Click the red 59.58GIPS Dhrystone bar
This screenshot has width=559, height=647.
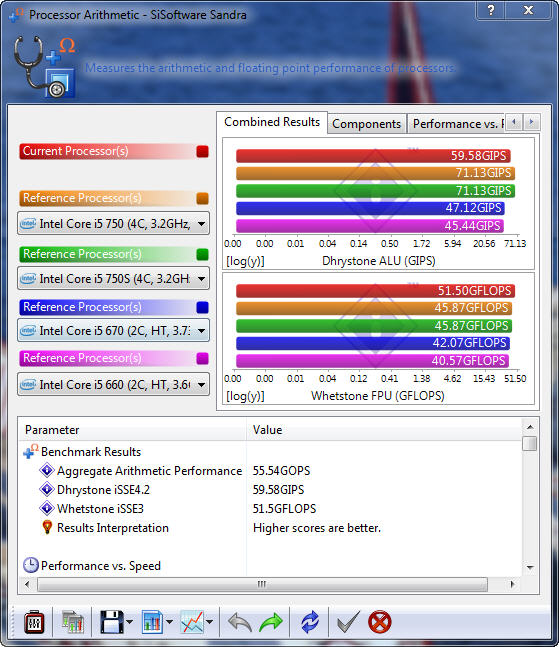click(x=373, y=156)
